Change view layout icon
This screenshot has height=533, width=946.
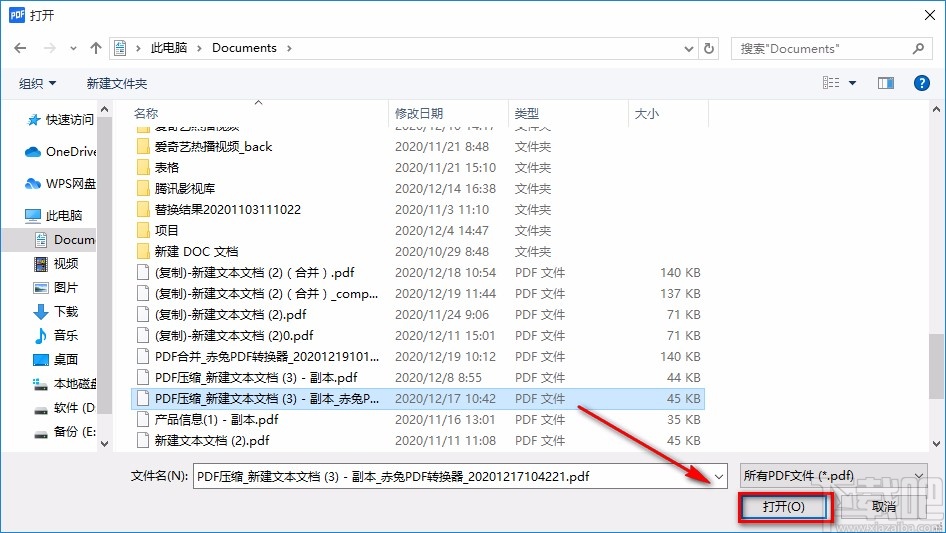(831, 83)
